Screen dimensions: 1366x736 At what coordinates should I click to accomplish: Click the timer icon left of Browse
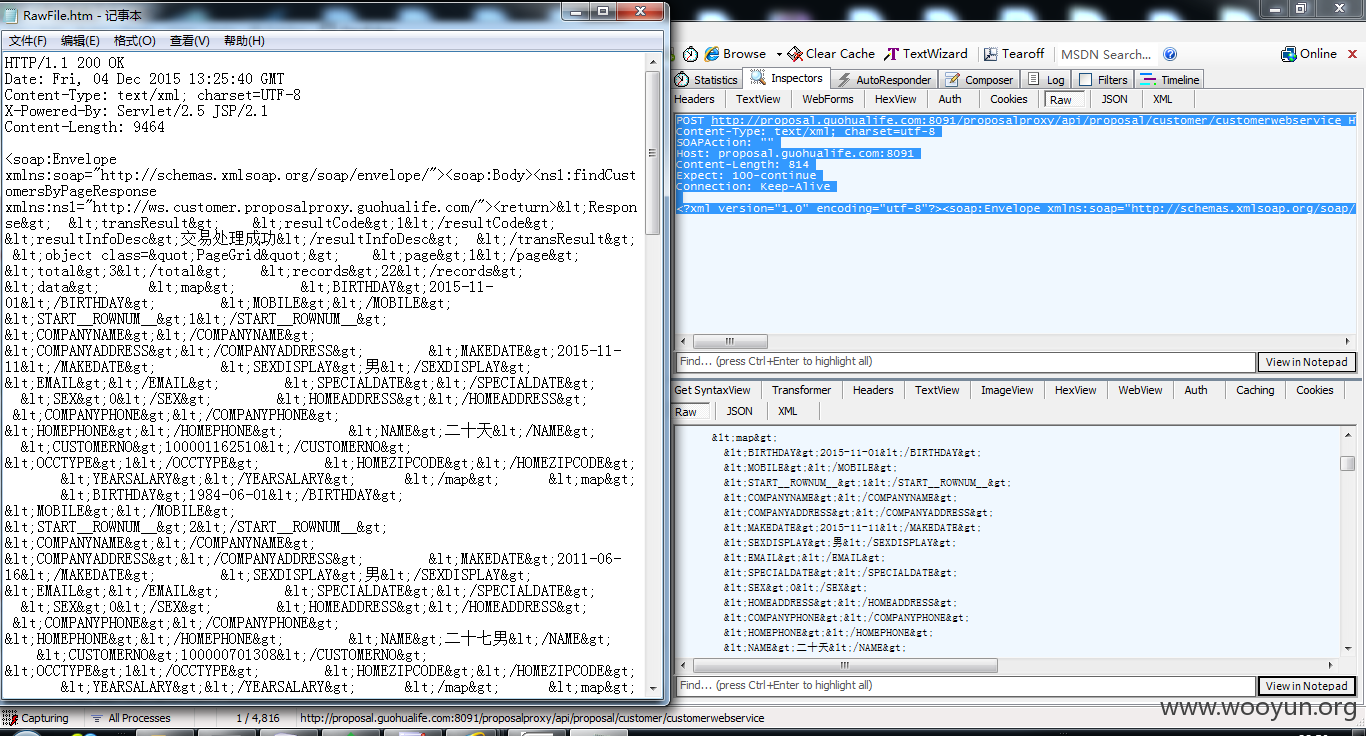pos(690,54)
